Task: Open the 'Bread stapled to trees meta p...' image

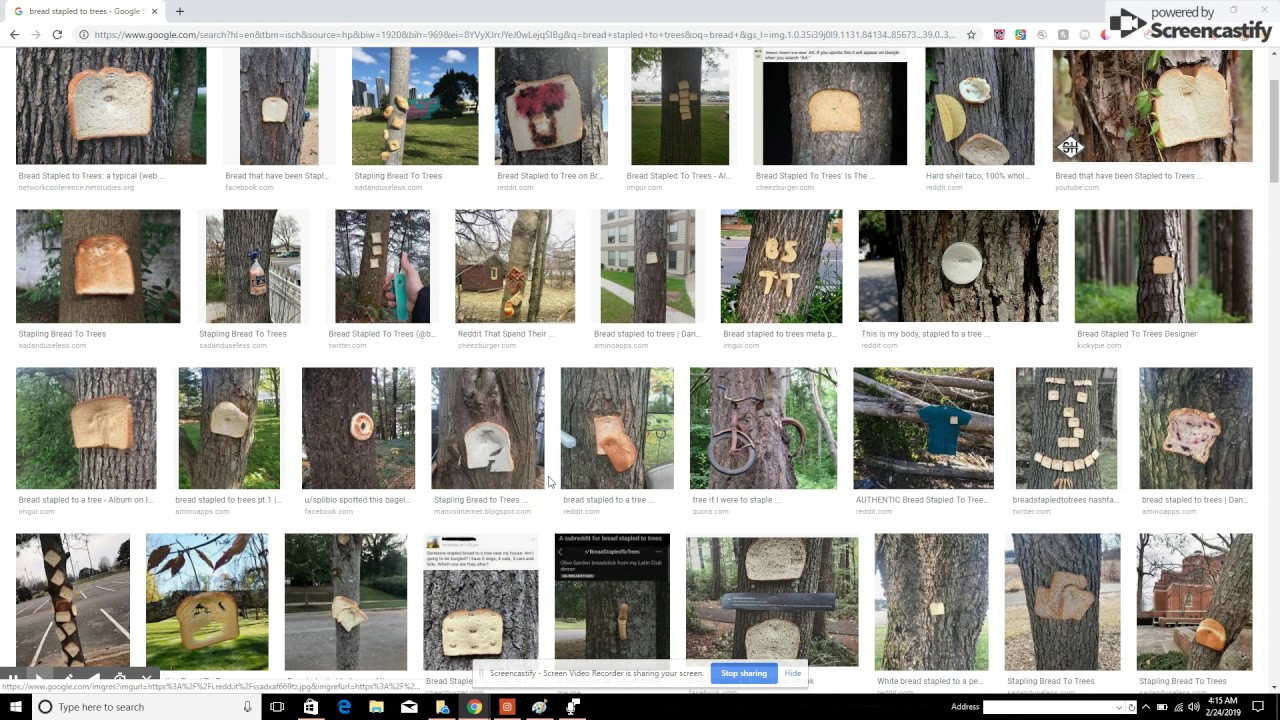Action: click(781, 266)
